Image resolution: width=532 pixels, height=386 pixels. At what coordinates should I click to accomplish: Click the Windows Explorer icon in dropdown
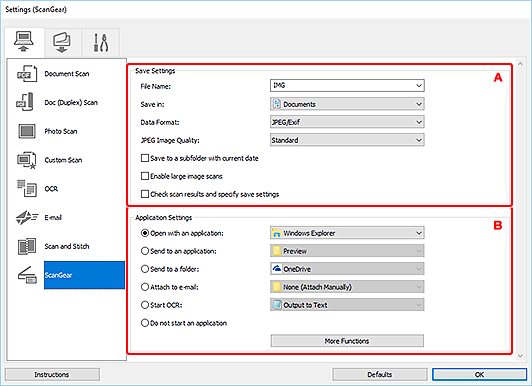pyautogui.click(x=277, y=233)
